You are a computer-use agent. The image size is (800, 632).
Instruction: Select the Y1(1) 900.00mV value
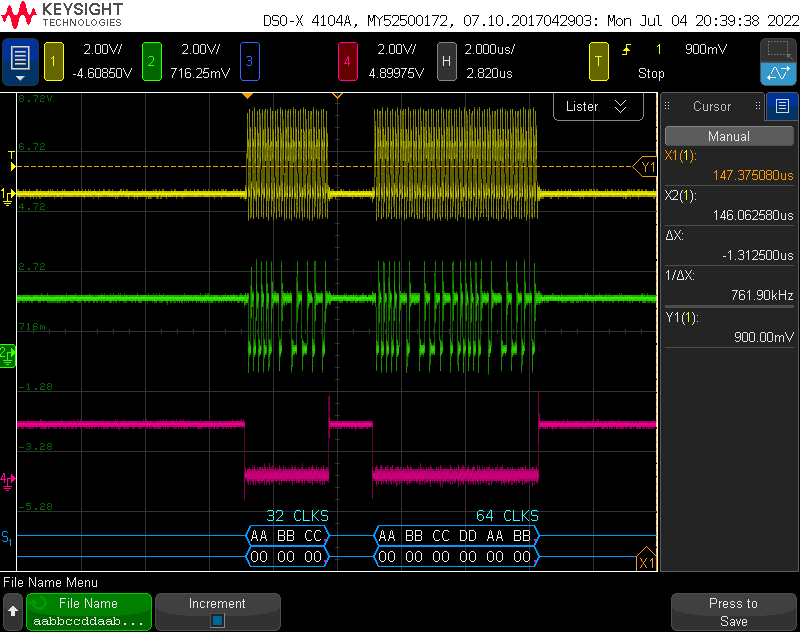[764, 337]
